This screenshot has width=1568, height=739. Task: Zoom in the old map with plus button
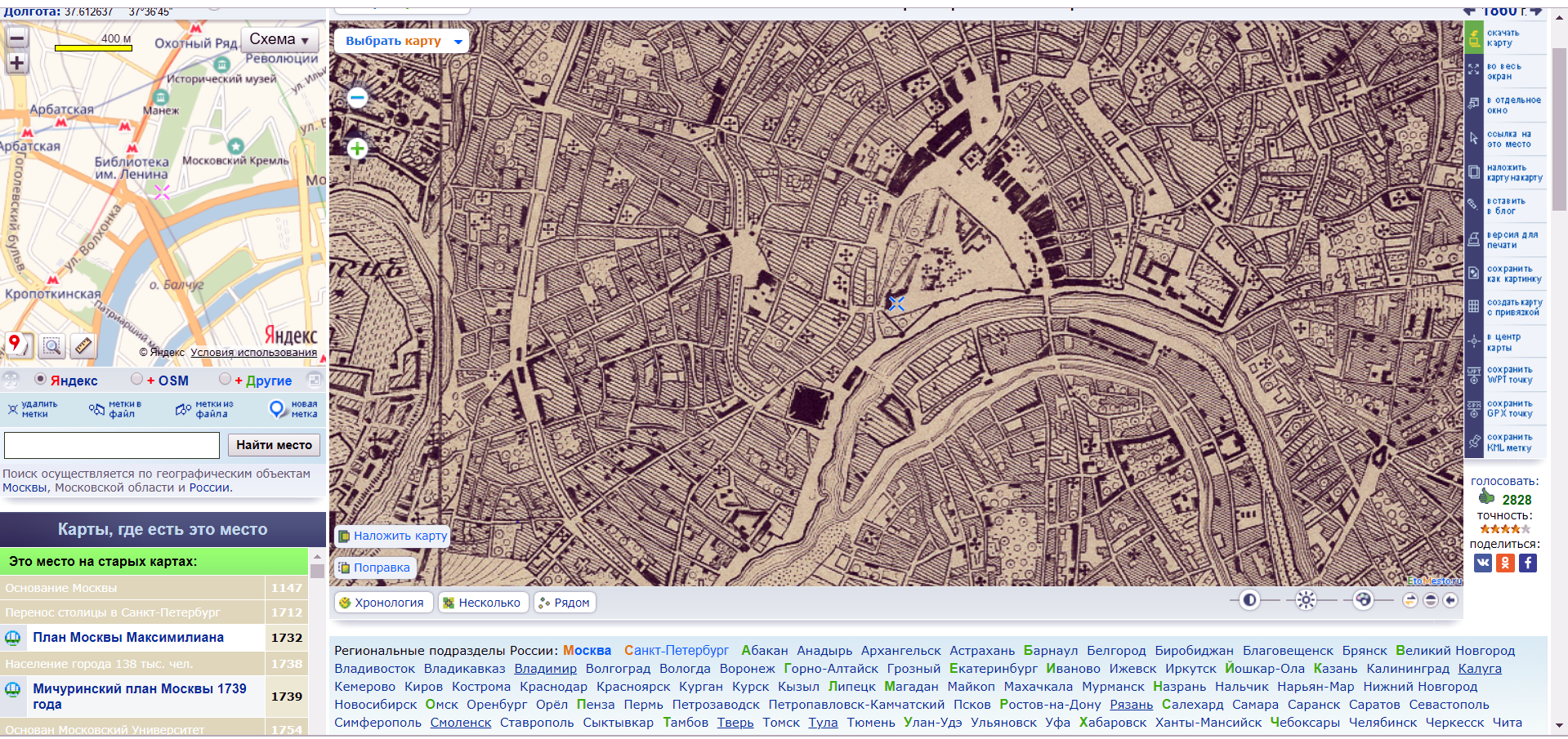click(357, 149)
